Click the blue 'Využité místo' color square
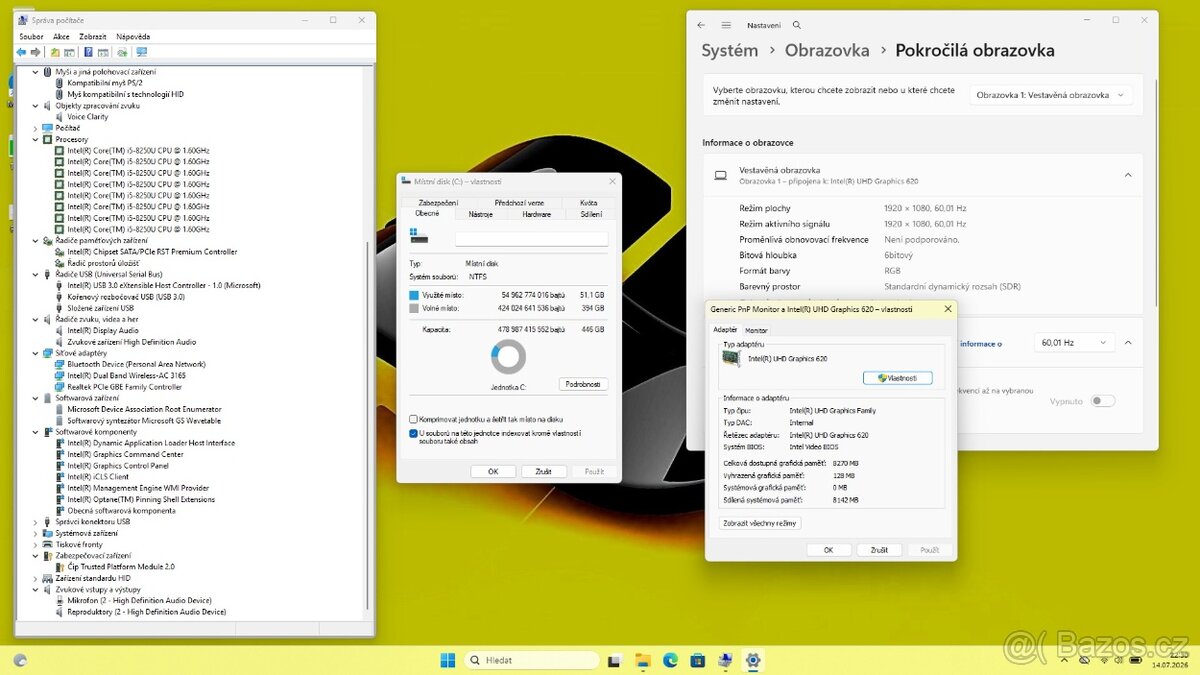This screenshot has width=1200, height=675. tap(414, 295)
